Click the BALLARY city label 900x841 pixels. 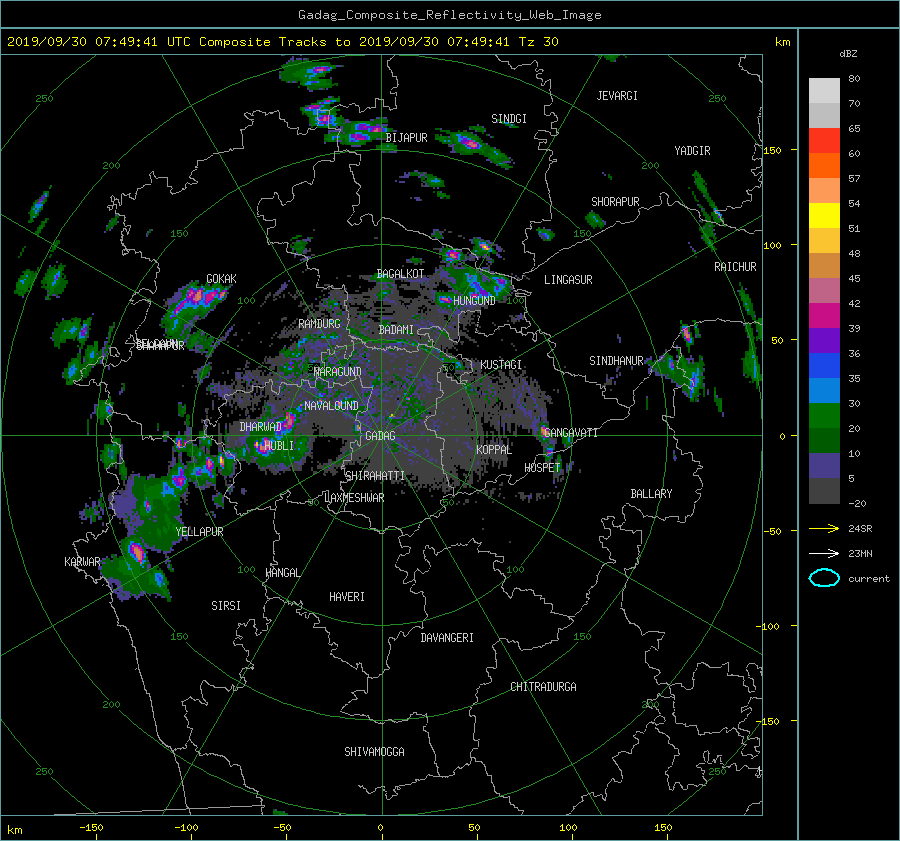[651, 494]
